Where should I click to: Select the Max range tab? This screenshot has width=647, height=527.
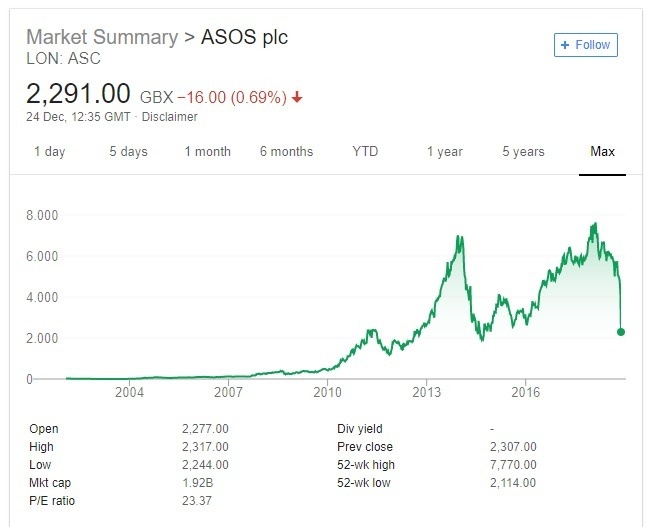602,152
